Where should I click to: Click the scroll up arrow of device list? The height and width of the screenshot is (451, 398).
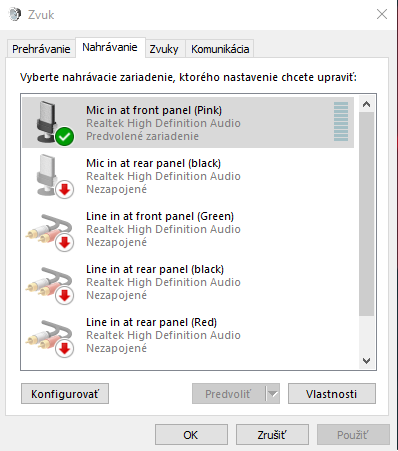tap(366, 105)
